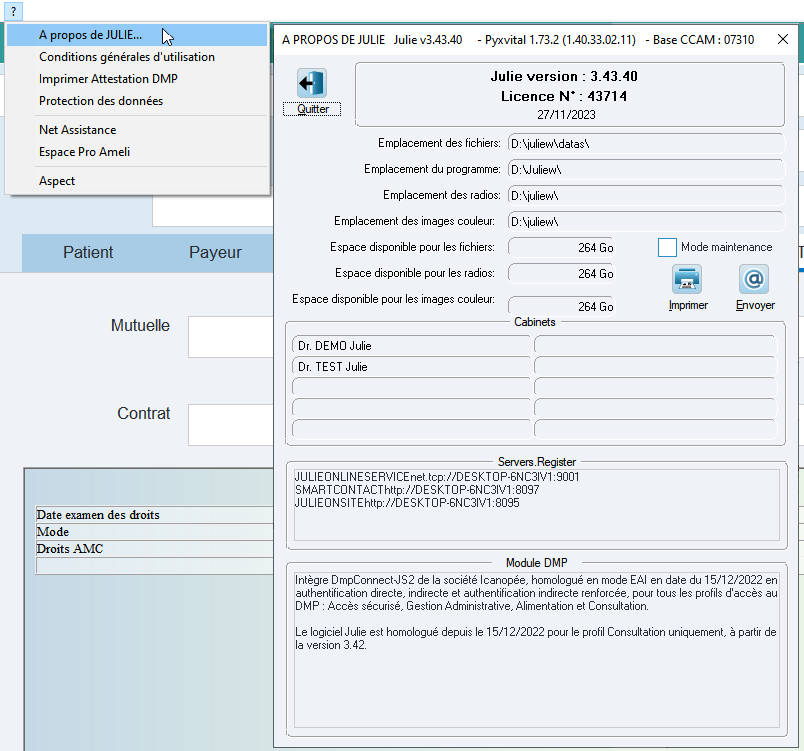Select Protection des données menu item
804x751 pixels.
(x=100, y=101)
